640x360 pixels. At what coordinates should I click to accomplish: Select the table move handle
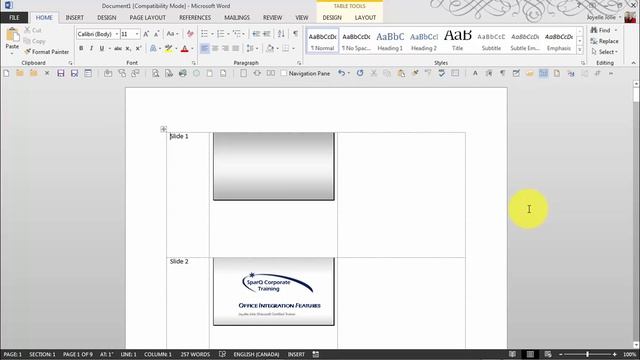(163, 129)
